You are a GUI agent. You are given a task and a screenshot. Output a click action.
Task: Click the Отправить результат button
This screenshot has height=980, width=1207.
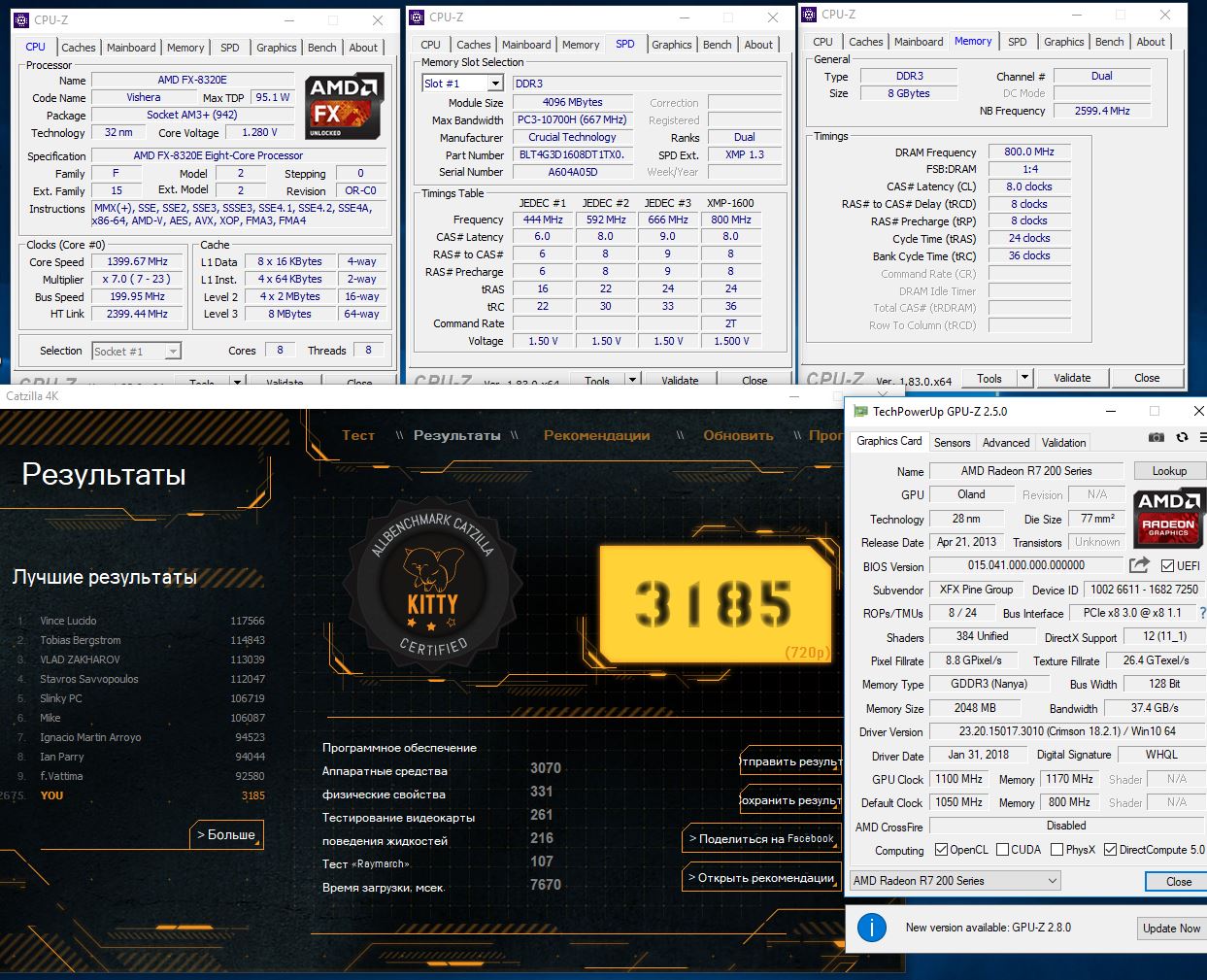coord(789,761)
